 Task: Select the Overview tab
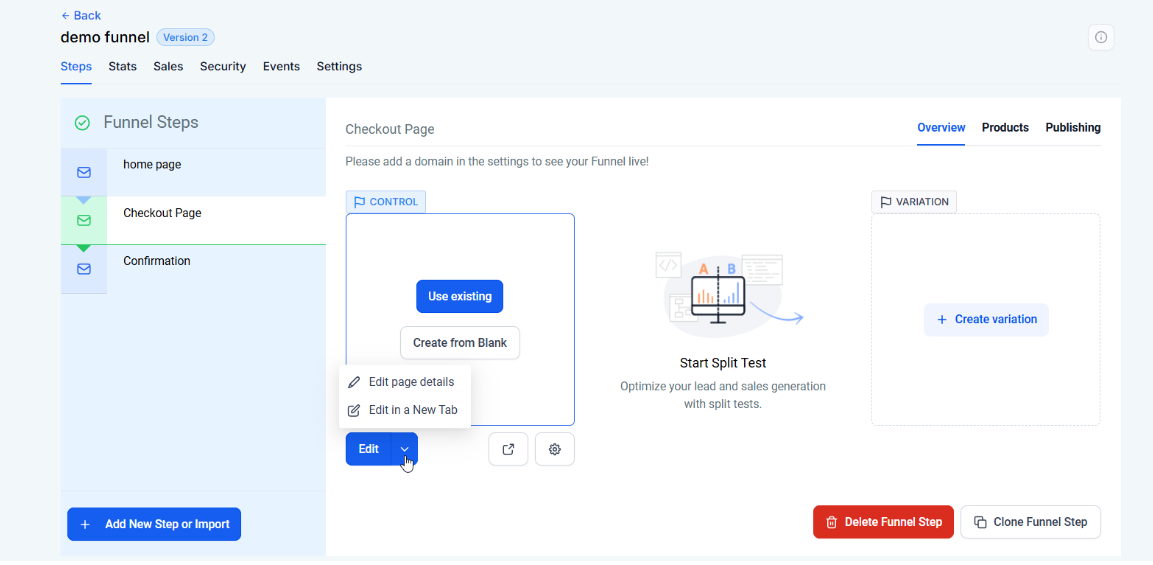click(941, 127)
